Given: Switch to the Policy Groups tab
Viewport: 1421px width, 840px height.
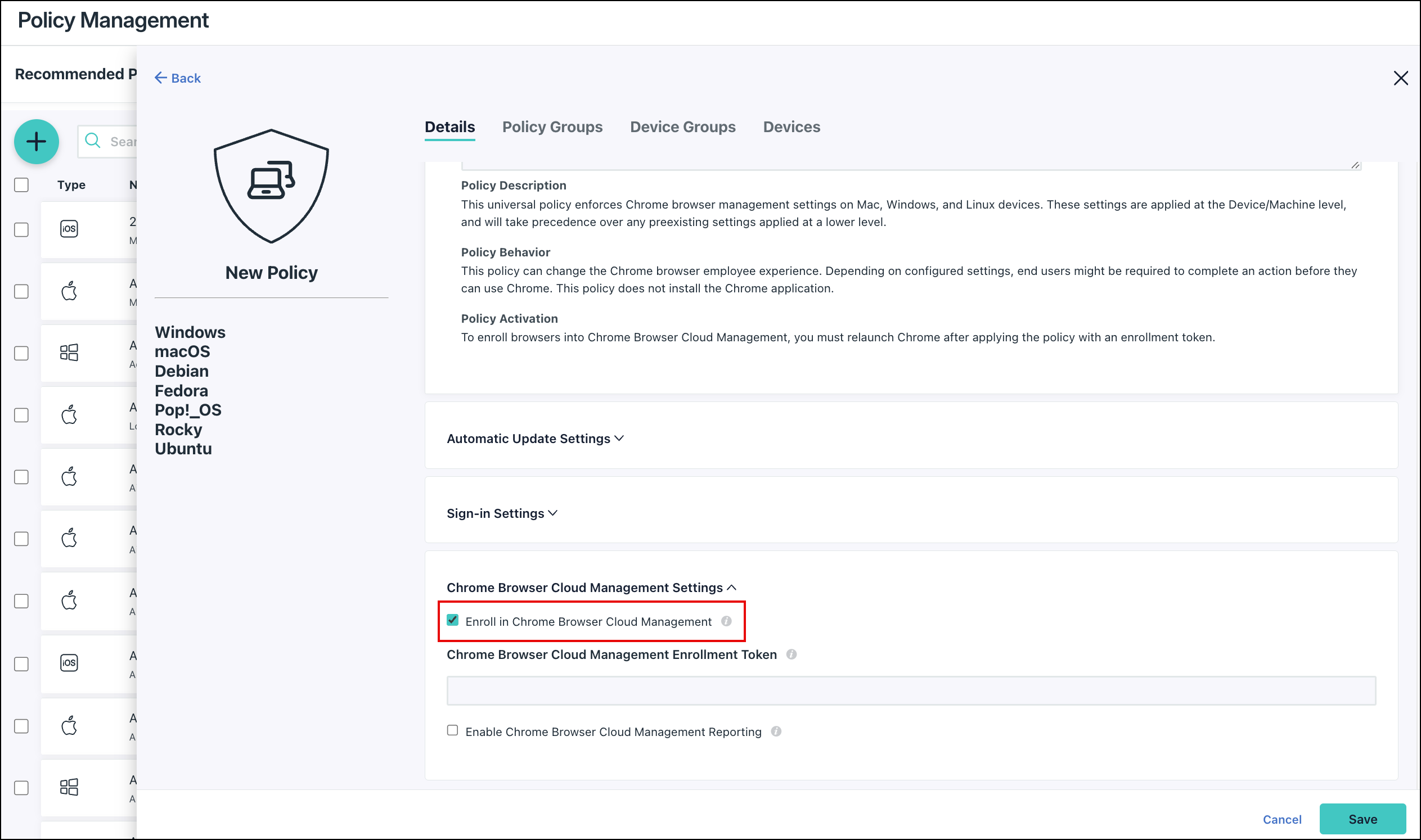Looking at the screenshot, I should (552, 127).
